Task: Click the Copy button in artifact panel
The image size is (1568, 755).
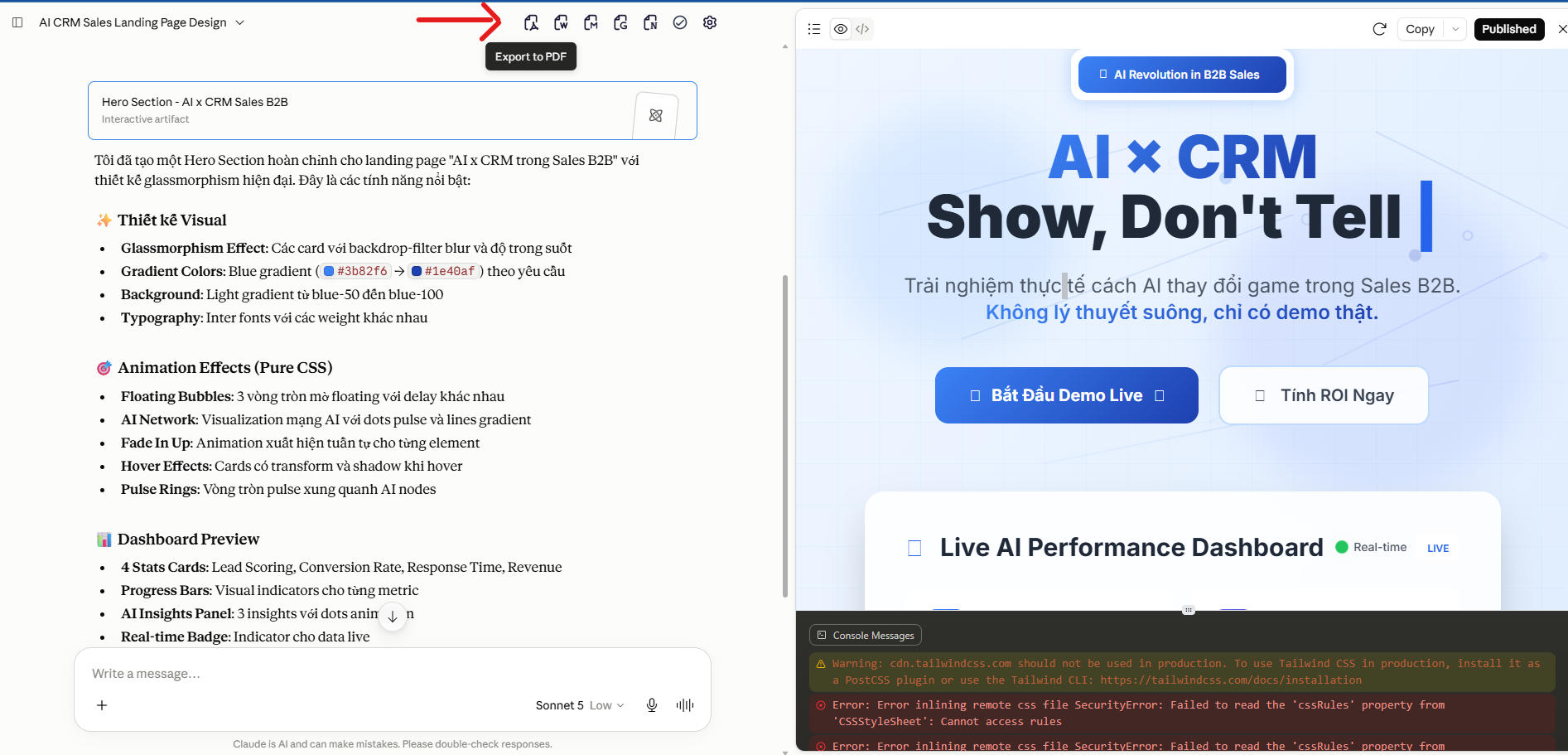Action: coord(1420,29)
